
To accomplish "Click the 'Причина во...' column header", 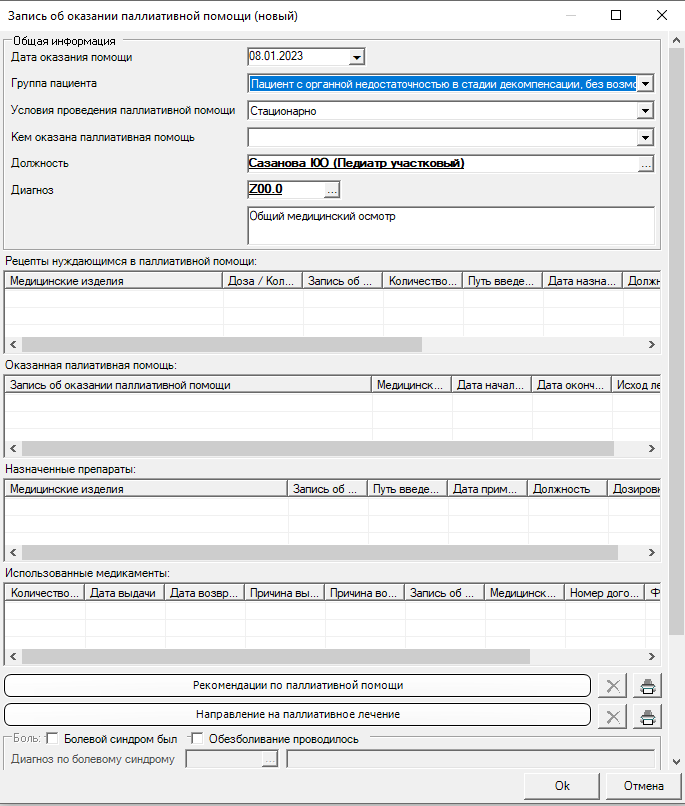I will pos(364,593).
